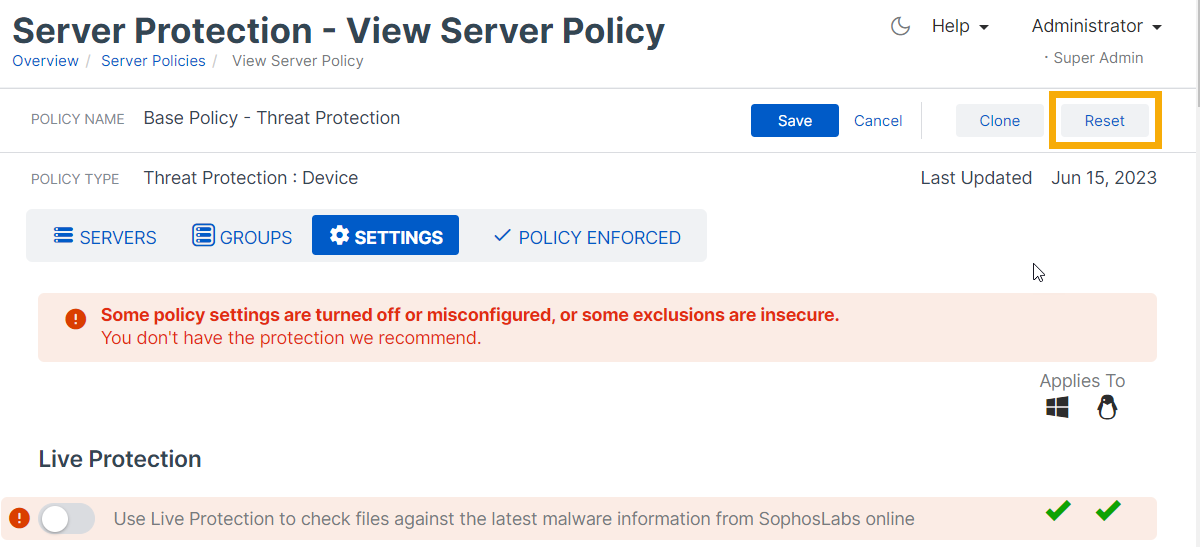Navigate to Server Policies breadcrumb
This screenshot has height=547, width=1200.
coord(153,61)
